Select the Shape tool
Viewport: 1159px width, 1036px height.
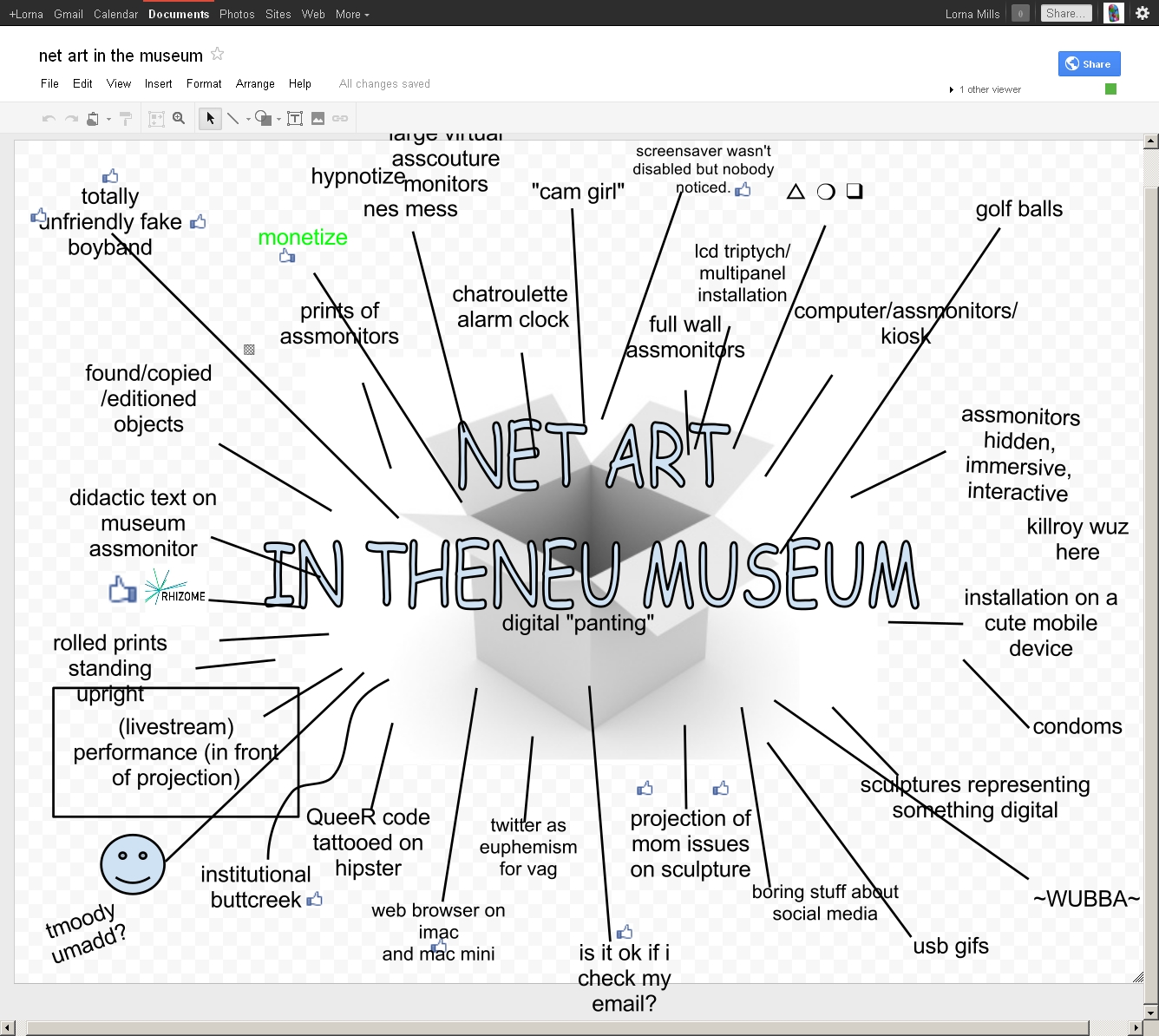pyautogui.click(x=264, y=119)
